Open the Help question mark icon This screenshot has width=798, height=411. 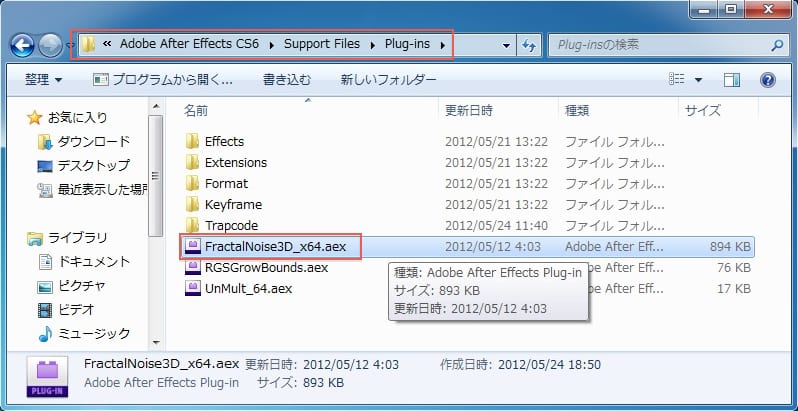point(767,79)
